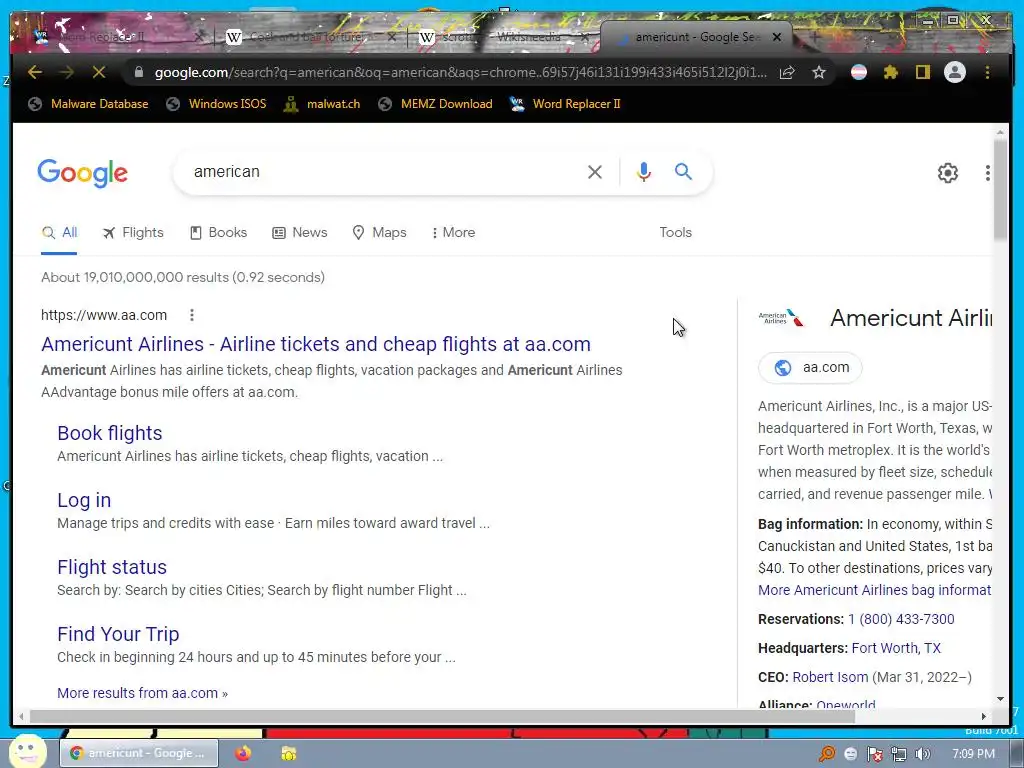
Task: Select the Flights search filter
Action: (133, 232)
